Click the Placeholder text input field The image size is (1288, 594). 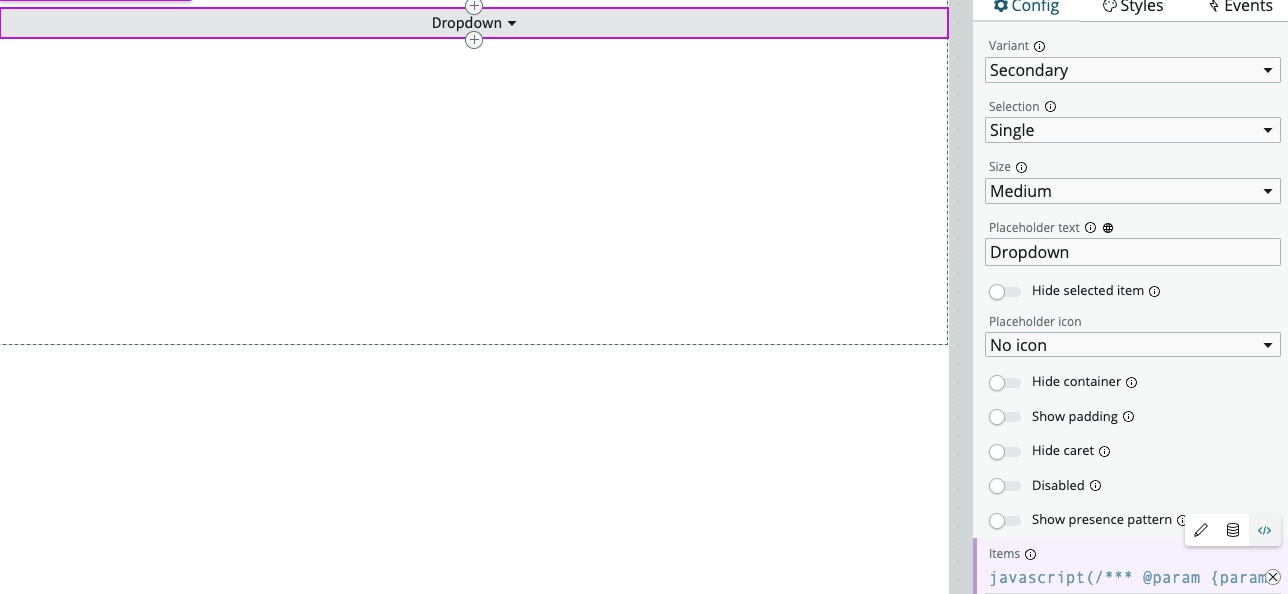(1132, 252)
